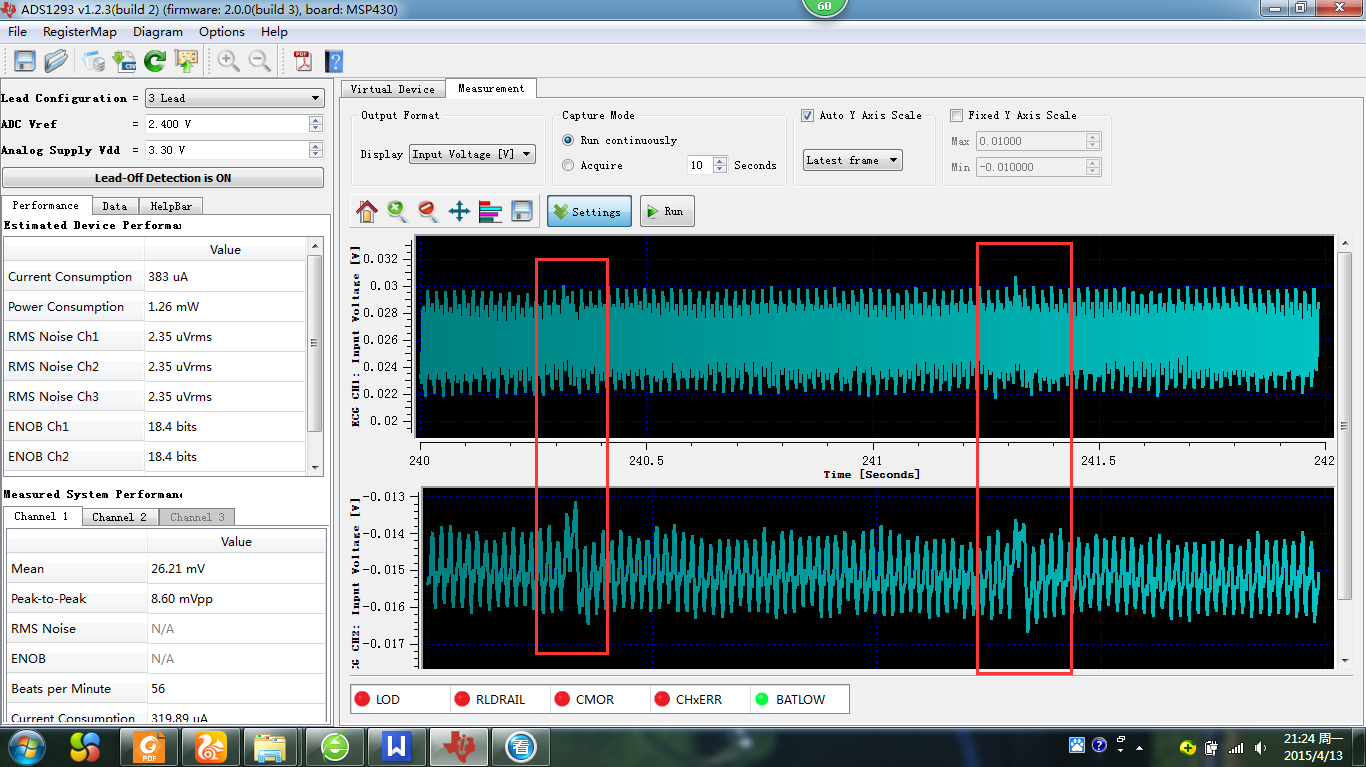Image resolution: width=1366 pixels, height=767 pixels.
Task: Open the Lead Configuration dropdown
Action: 234,98
